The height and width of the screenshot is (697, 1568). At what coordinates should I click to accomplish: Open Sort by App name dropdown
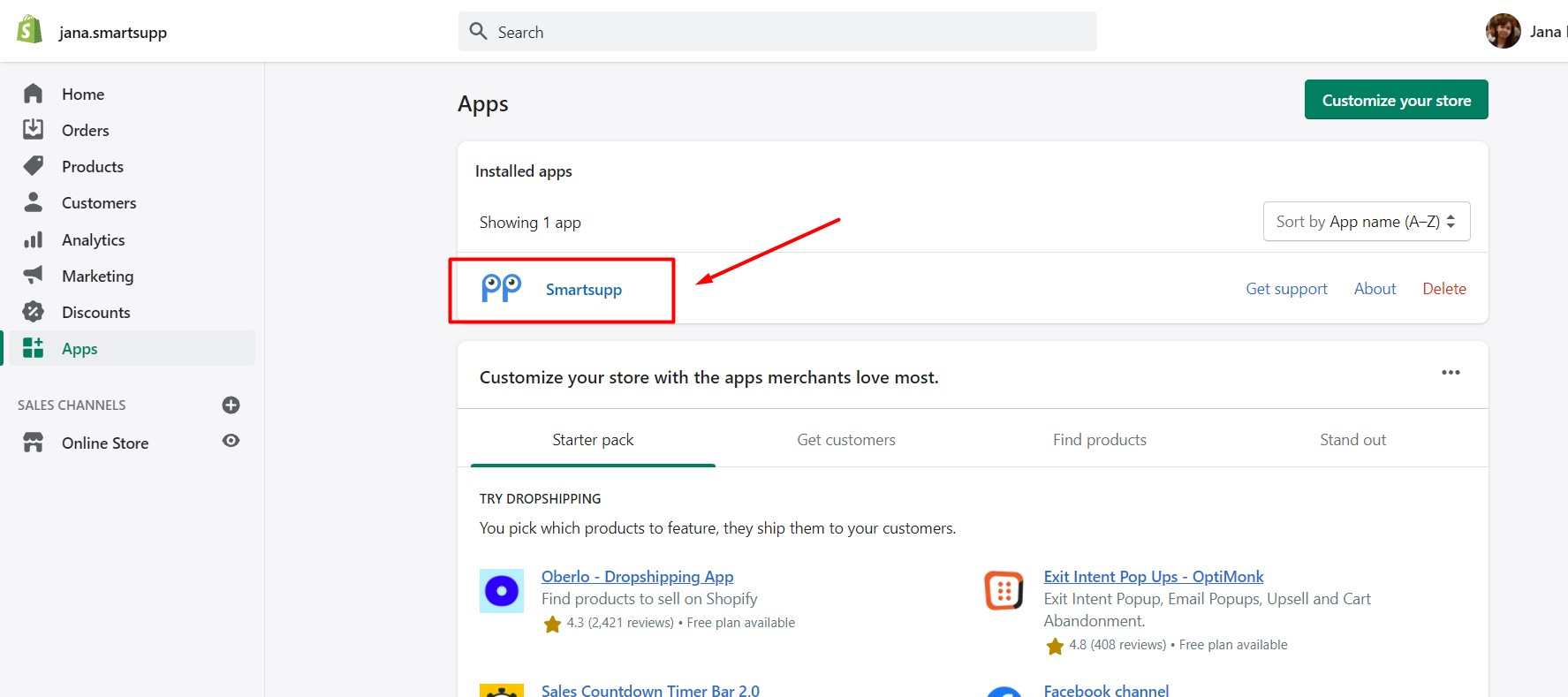(x=1367, y=222)
